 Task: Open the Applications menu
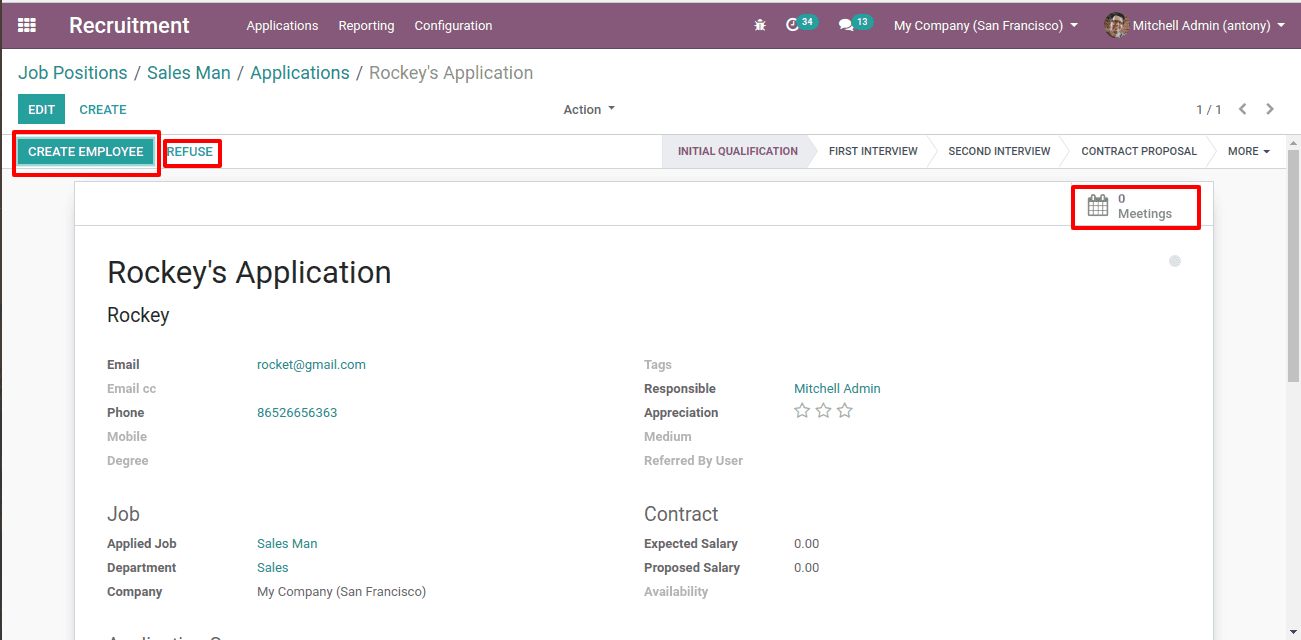click(x=282, y=25)
